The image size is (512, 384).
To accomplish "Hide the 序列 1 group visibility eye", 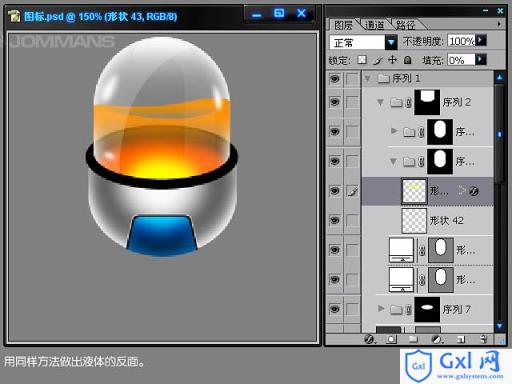I will 335,79.
